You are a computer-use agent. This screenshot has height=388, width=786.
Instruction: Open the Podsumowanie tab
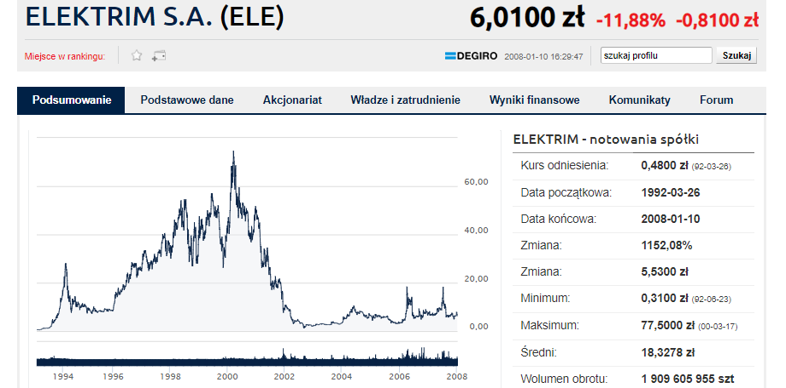click(71, 100)
